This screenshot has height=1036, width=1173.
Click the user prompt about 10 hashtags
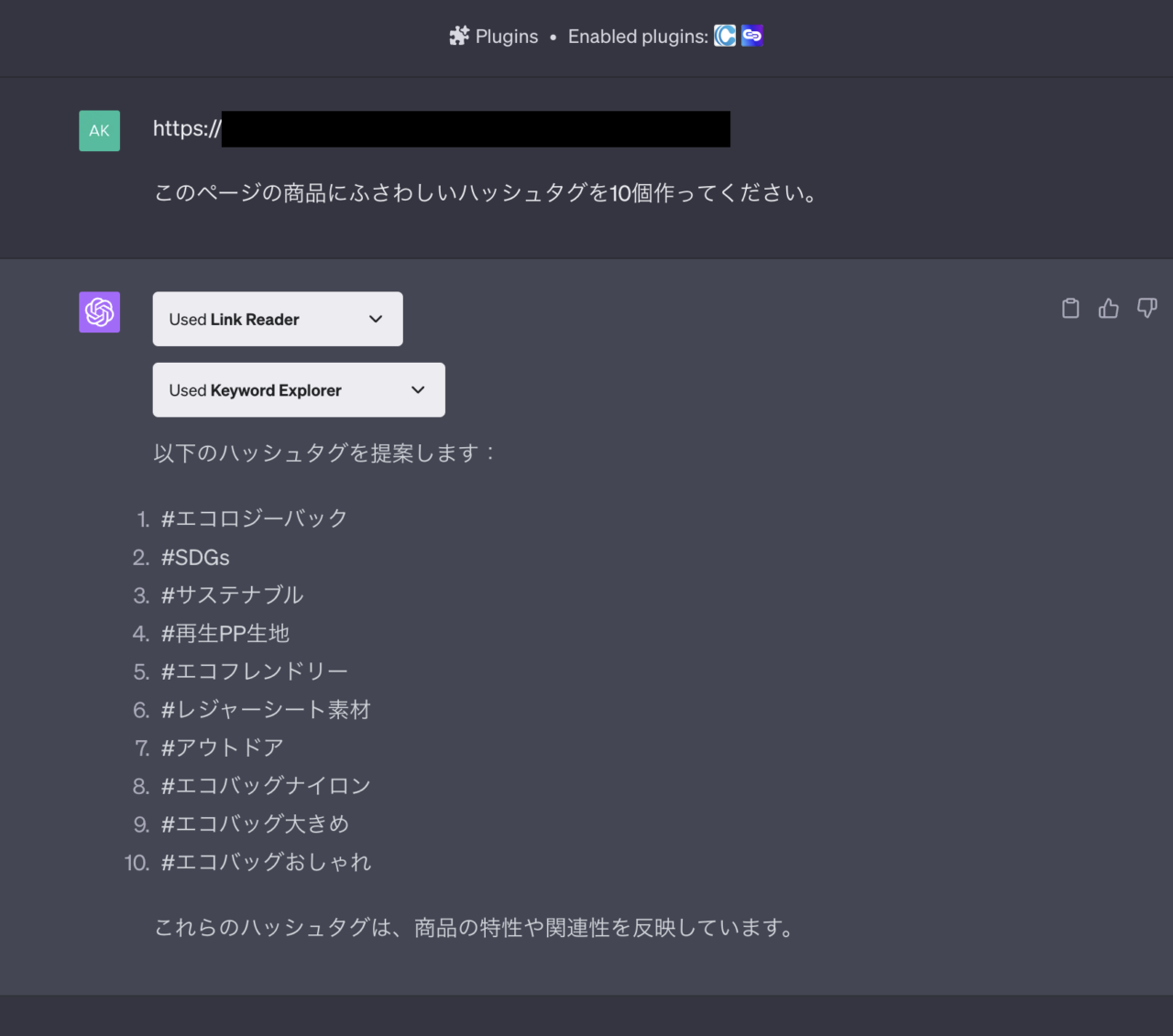point(486,193)
